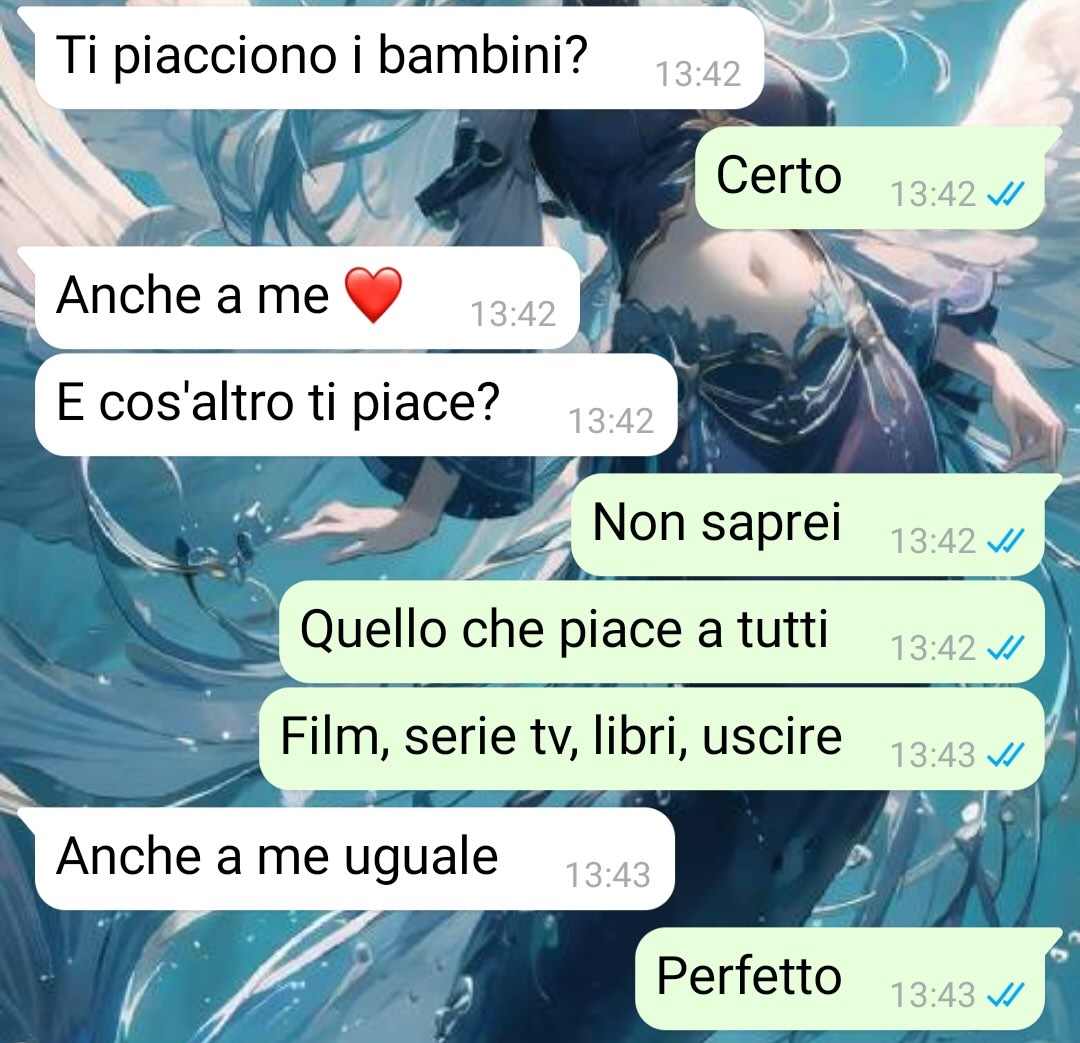Select the "Film, serie tv, libri, uscire" message
Viewport: 1080px width, 1043px height.
click(652, 739)
